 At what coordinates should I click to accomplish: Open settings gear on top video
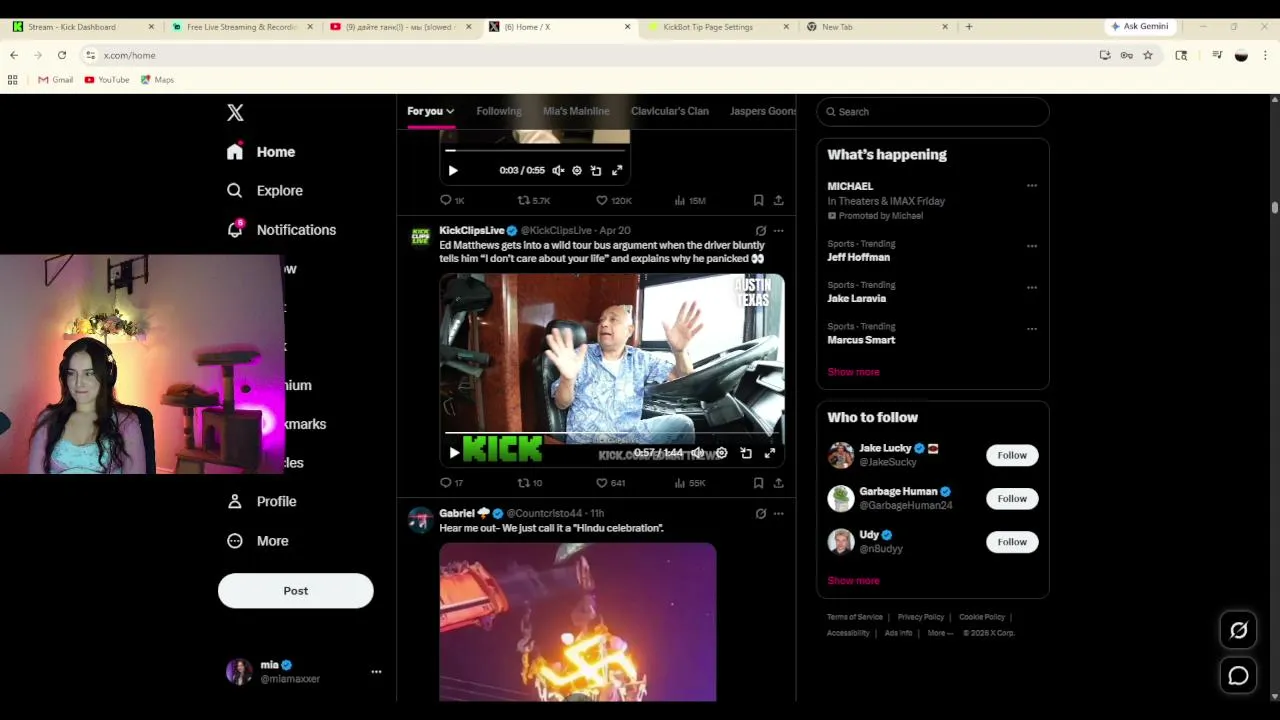[577, 170]
